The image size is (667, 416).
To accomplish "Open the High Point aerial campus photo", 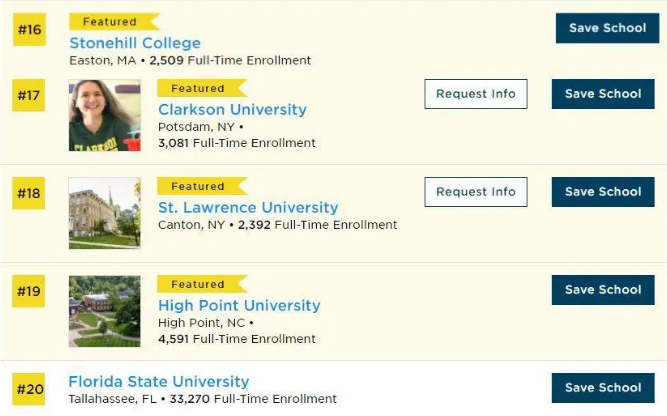I will coord(104,311).
